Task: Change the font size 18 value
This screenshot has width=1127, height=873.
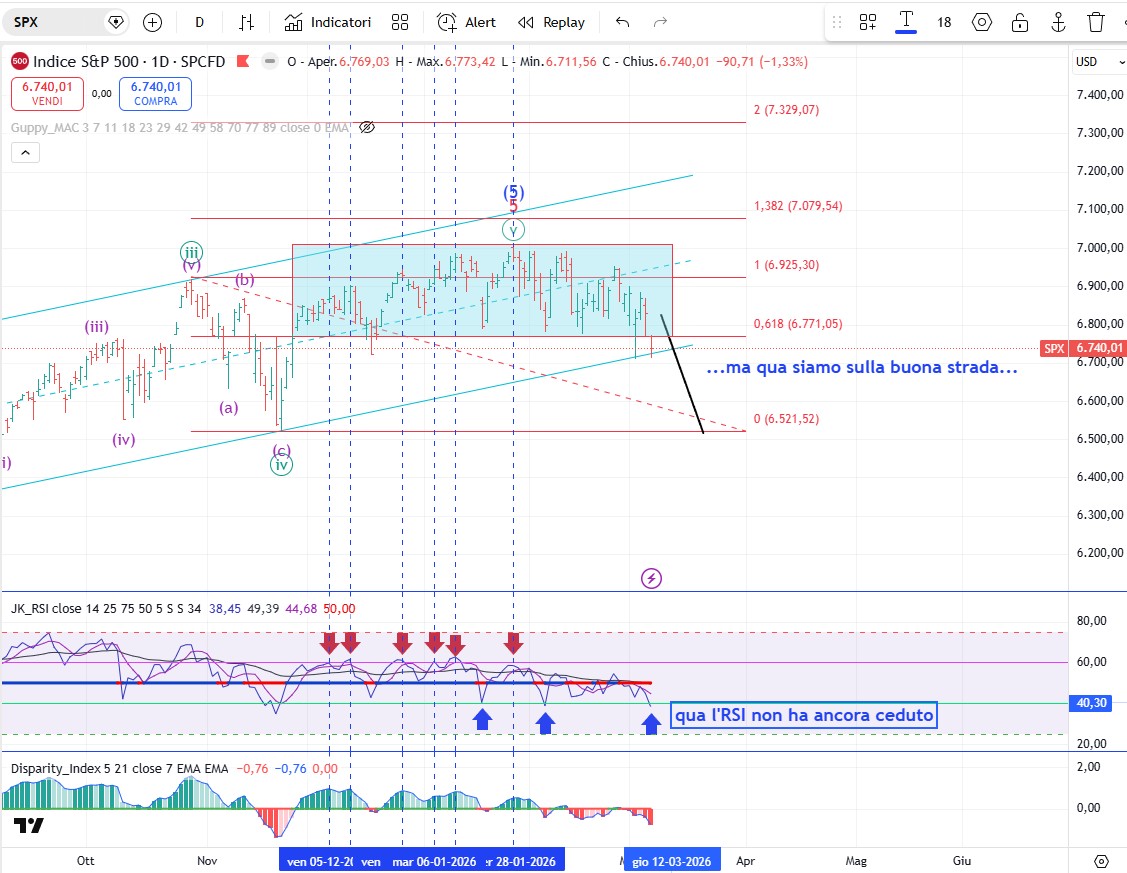Action: click(x=944, y=22)
